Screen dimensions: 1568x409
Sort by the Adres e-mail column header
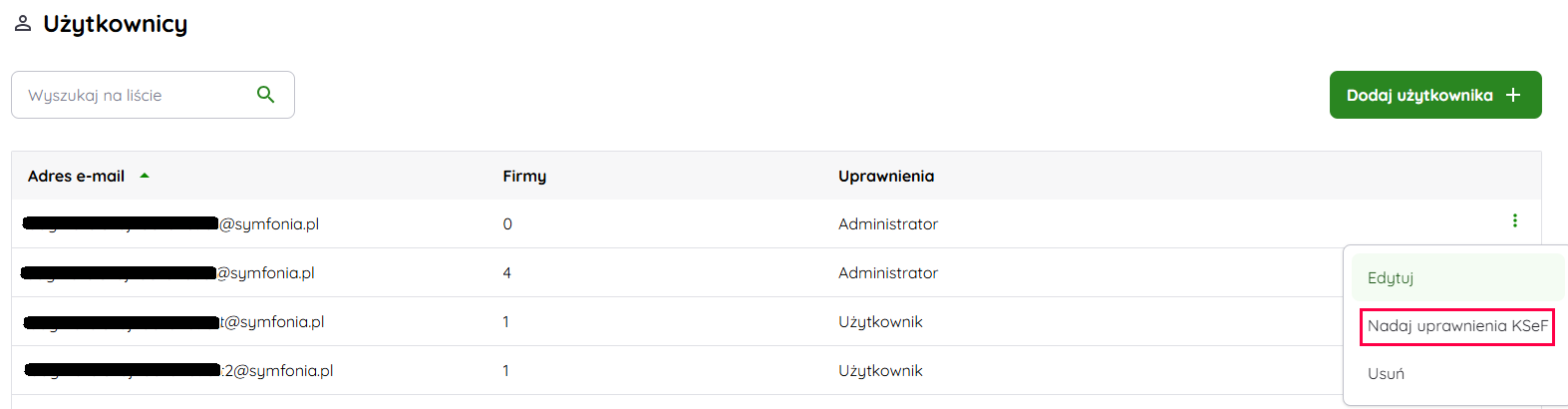coord(77,176)
